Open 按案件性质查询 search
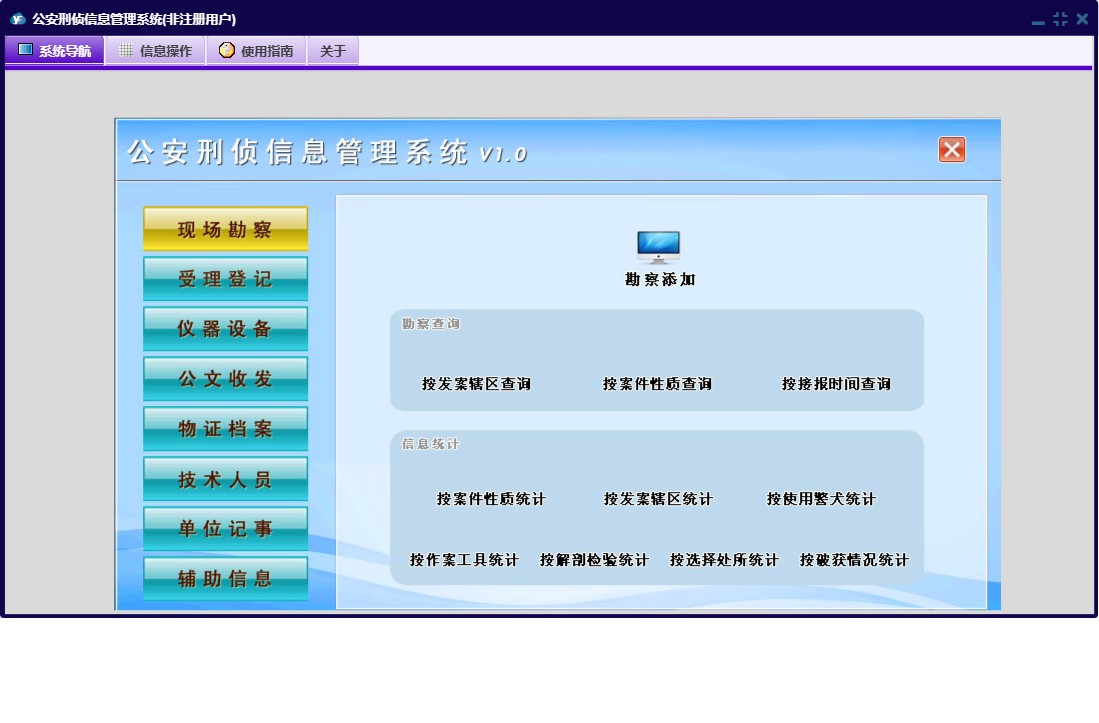 657,384
